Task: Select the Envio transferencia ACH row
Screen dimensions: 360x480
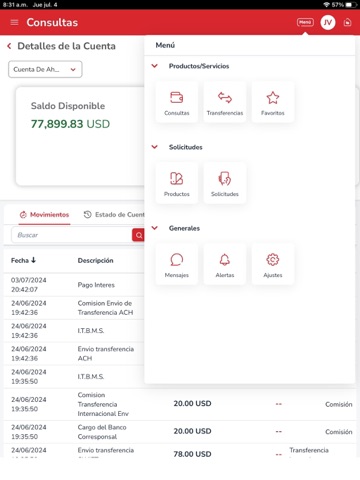Action: click(x=74, y=353)
